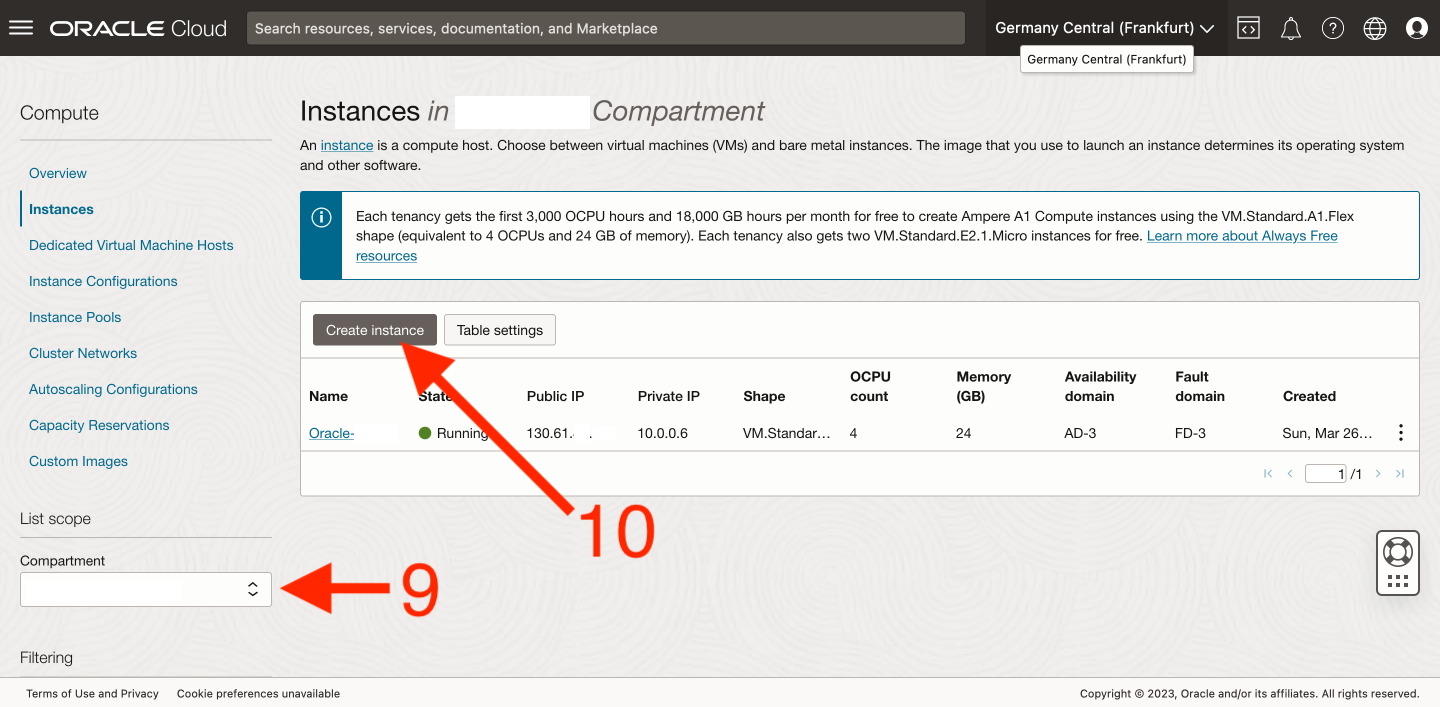Expand the Germany Central region dropdown
The image size is (1440, 707).
[x=1104, y=28]
